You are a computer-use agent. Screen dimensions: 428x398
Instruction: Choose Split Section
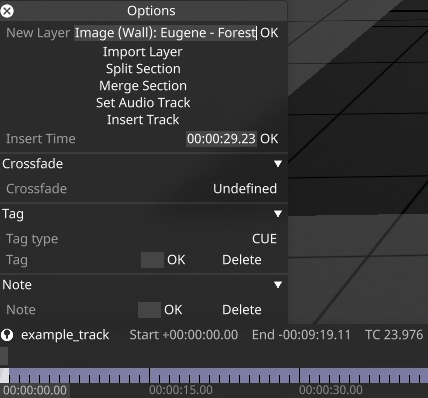[x=143, y=69]
